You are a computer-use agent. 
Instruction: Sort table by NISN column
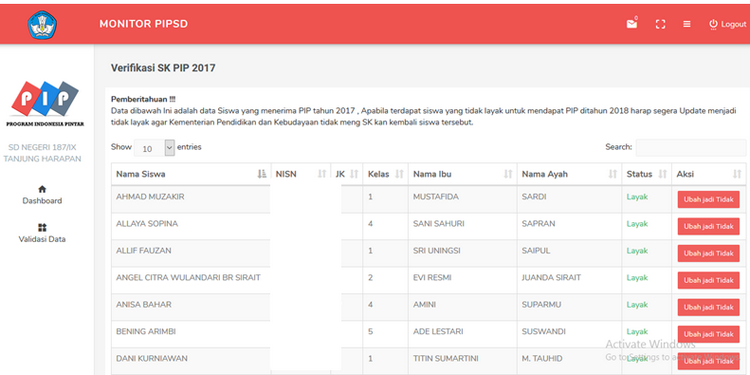tap(301, 174)
